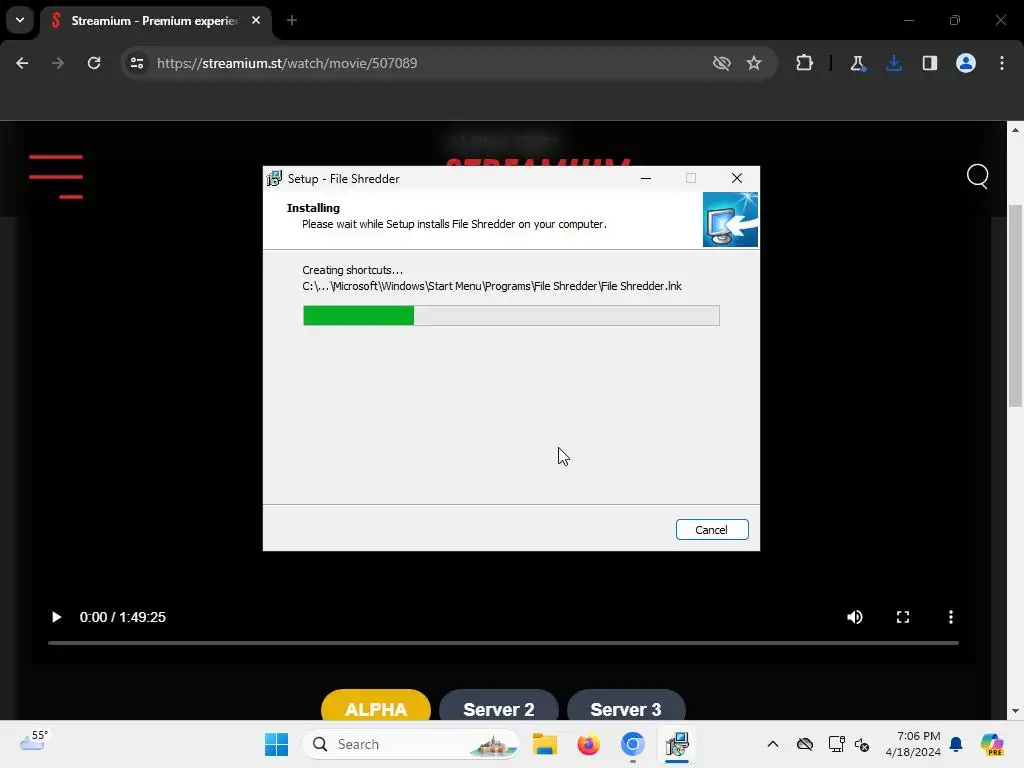Toggle the browser side panel
Screen dimensions: 1024x768
pos(930,63)
